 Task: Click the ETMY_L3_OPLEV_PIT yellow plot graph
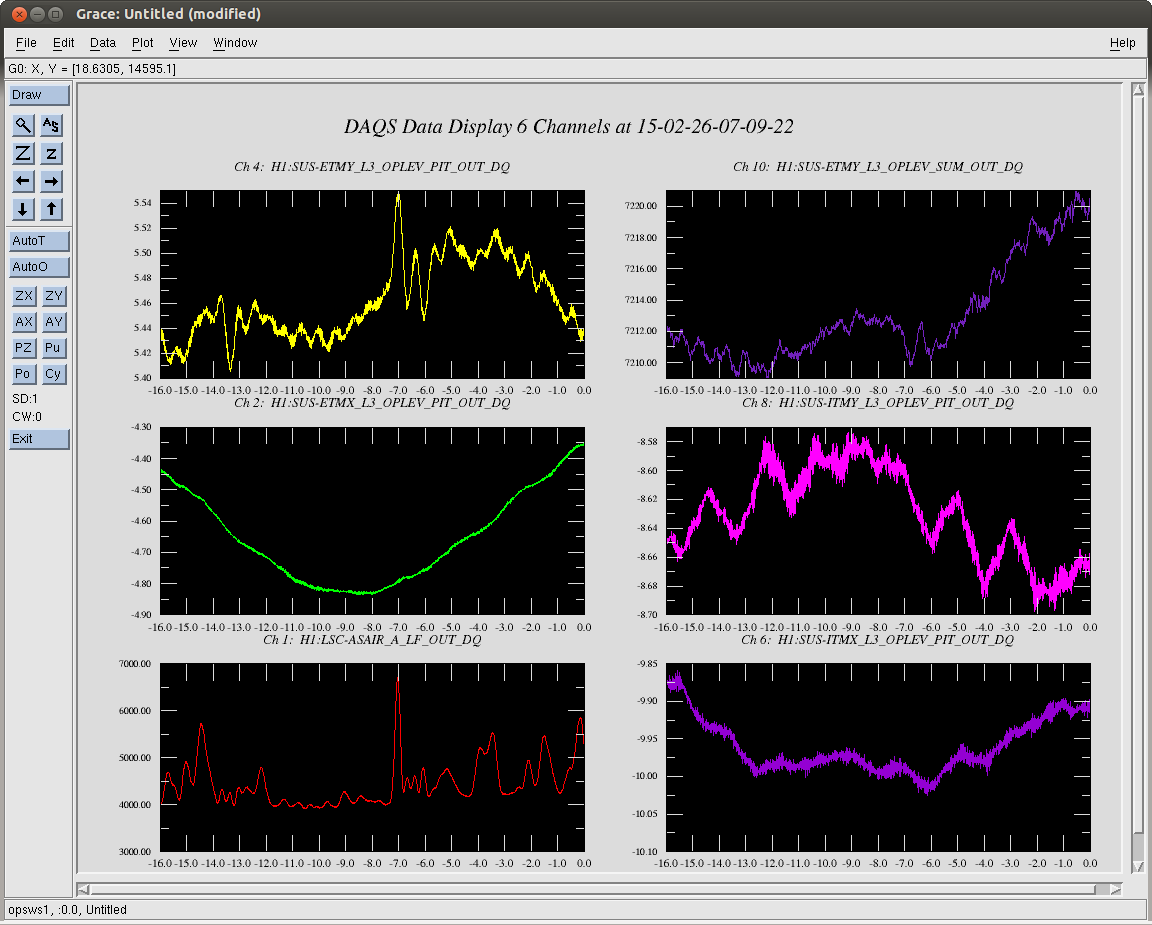click(x=372, y=284)
